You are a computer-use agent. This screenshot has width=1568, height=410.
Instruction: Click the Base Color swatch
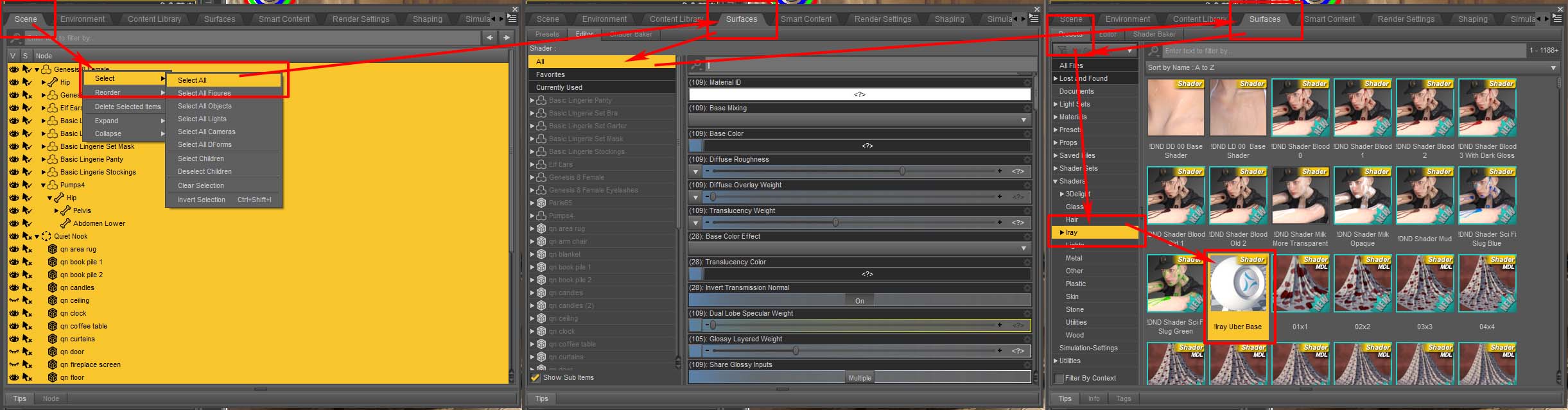pyautogui.click(x=695, y=146)
